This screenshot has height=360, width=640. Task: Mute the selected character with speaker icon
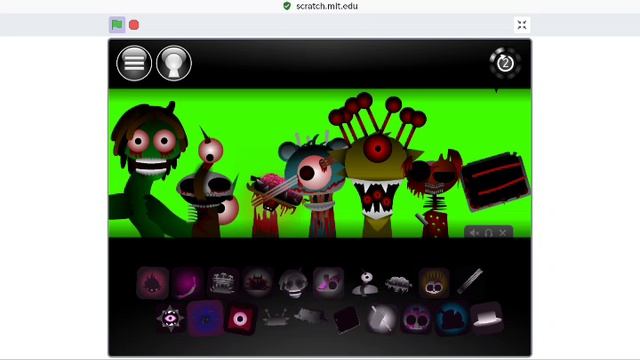coord(473,233)
